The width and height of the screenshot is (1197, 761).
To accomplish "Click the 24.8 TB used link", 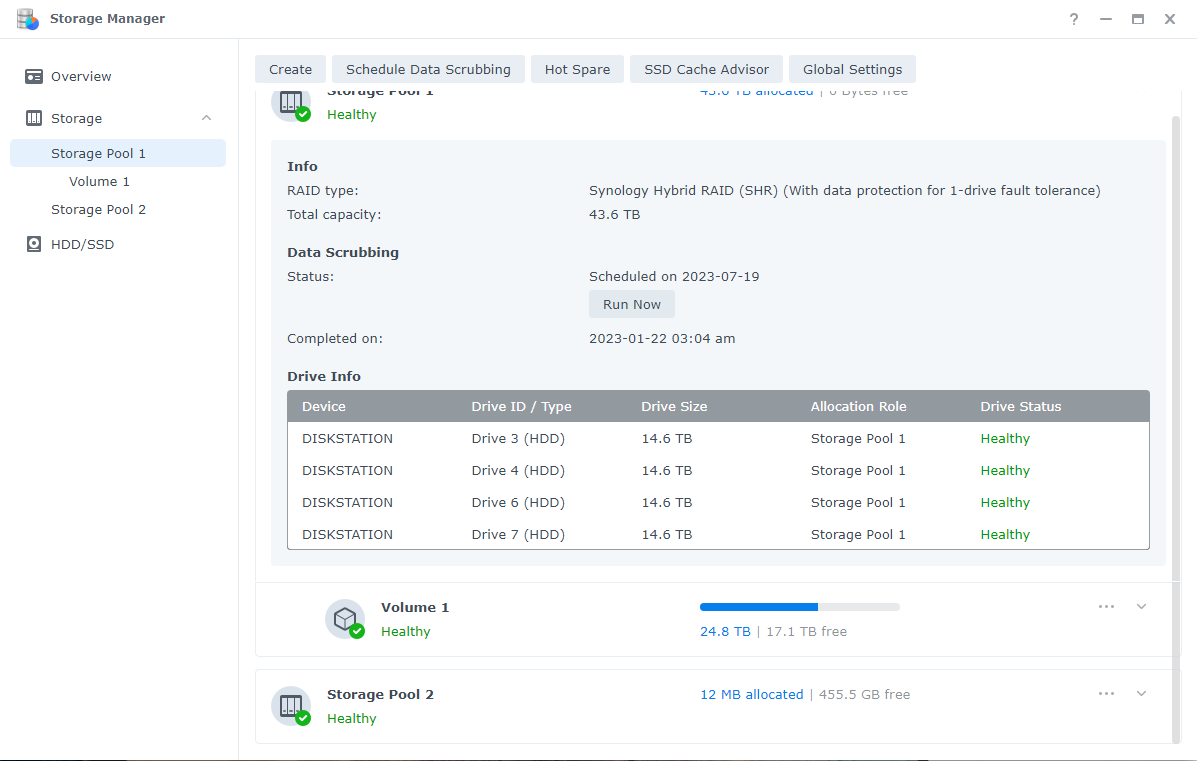I will click(x=725, y=632).
